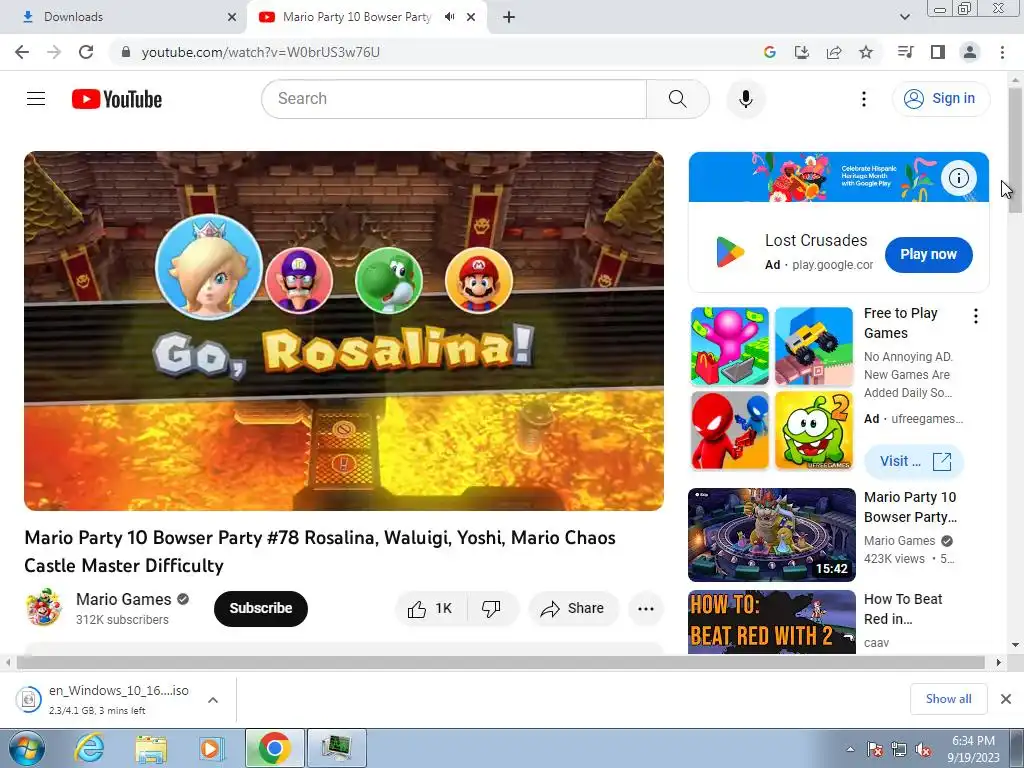Start voice search with microphone icon
Screen dimensions: 1024x768
click(745, 99)
